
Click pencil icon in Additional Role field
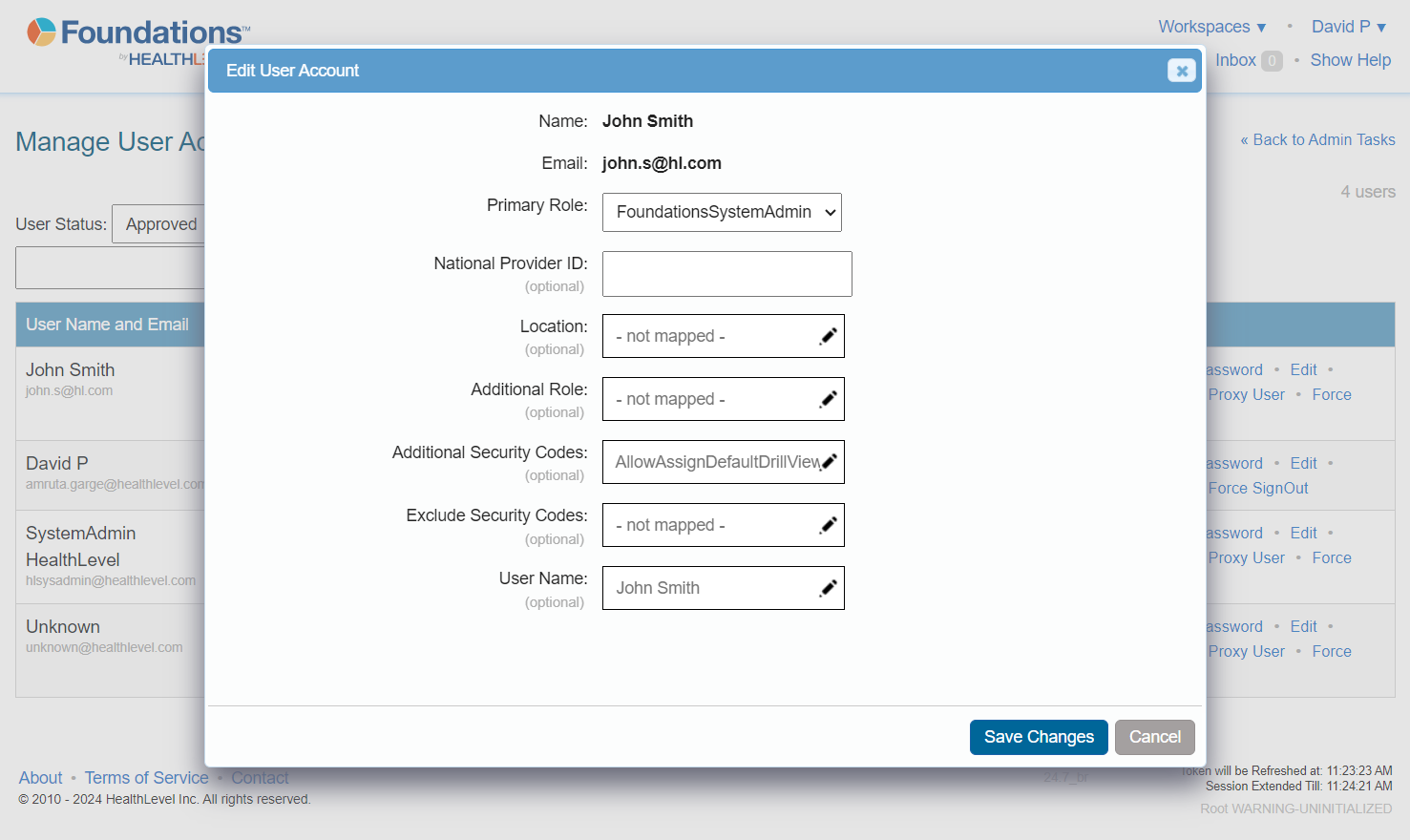[829, 399]
